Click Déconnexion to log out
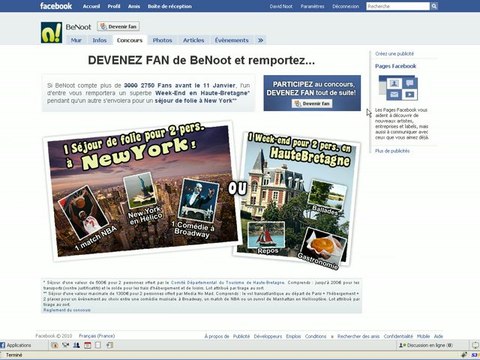Image resolution: width=480 pixels, height=360 pixels. pos(345,6)
